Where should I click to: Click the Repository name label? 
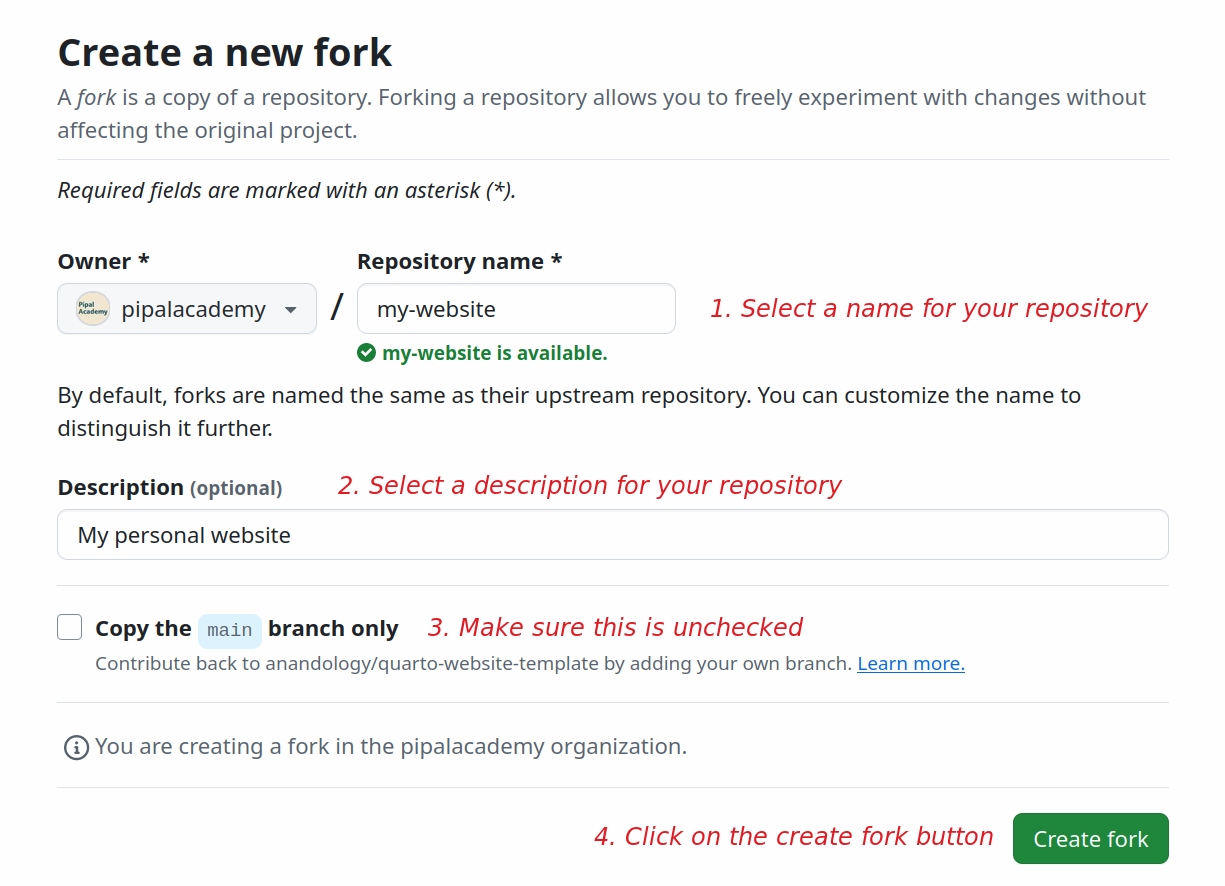tap(460, 261)
